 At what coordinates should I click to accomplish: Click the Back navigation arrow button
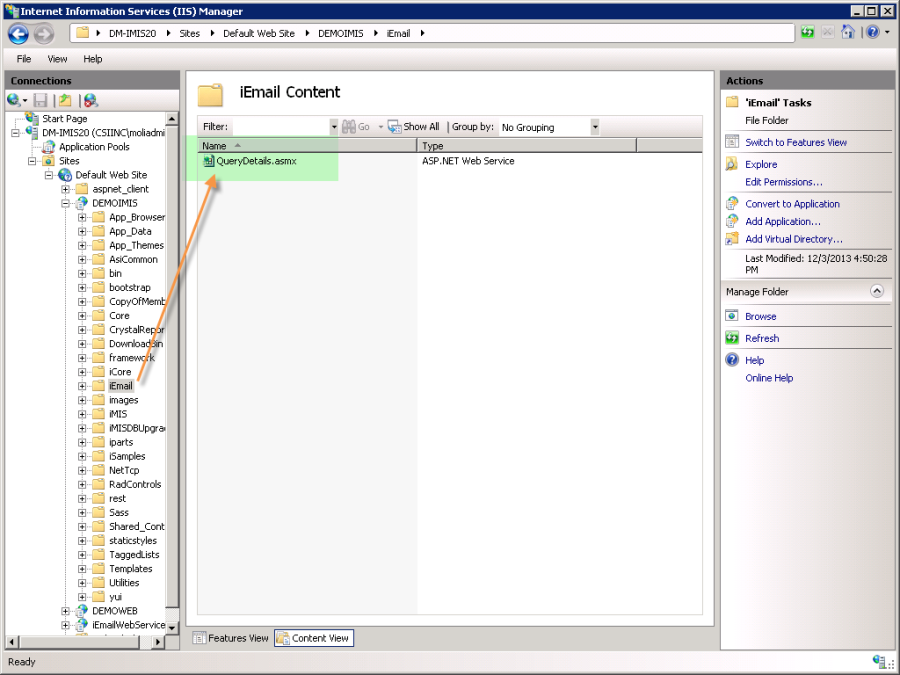tap(18, 34)
